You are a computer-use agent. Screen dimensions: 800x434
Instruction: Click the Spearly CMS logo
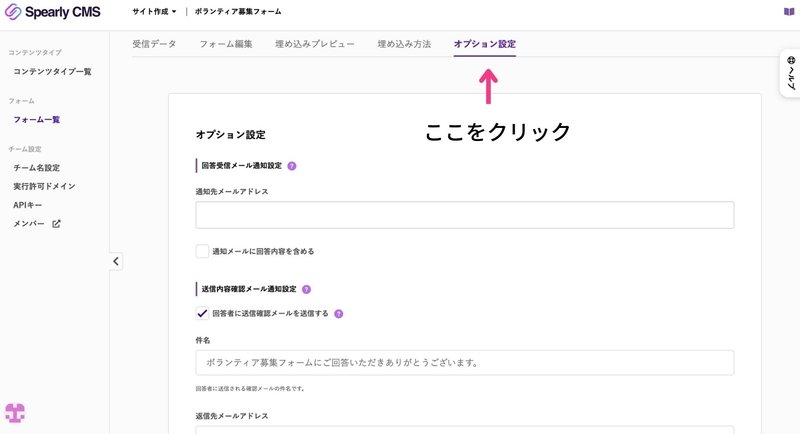[x=52, y=12]
